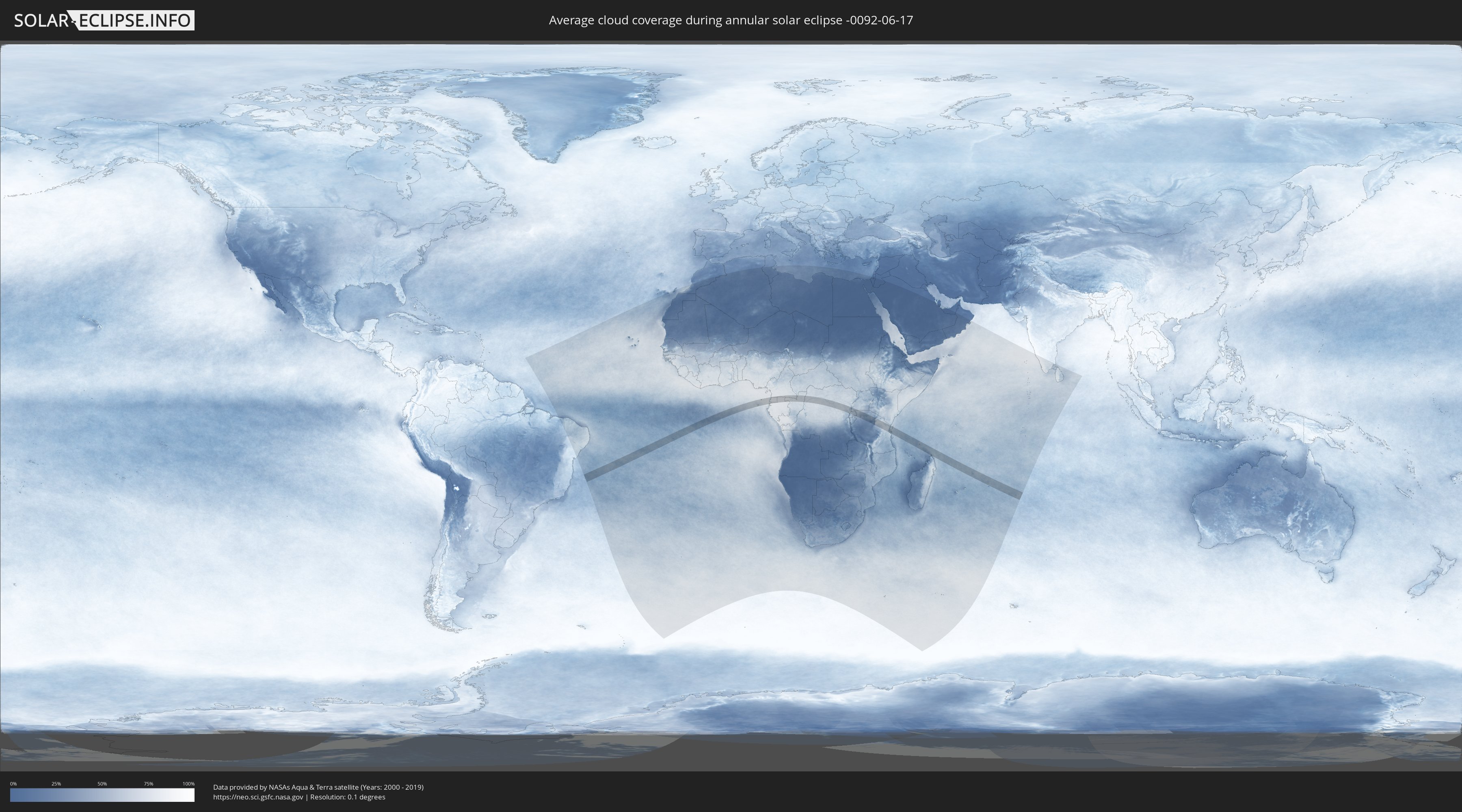Click the NASA Aqua & Terra data credit text
Screen dimensions: 1462x812
pos(318,787)
